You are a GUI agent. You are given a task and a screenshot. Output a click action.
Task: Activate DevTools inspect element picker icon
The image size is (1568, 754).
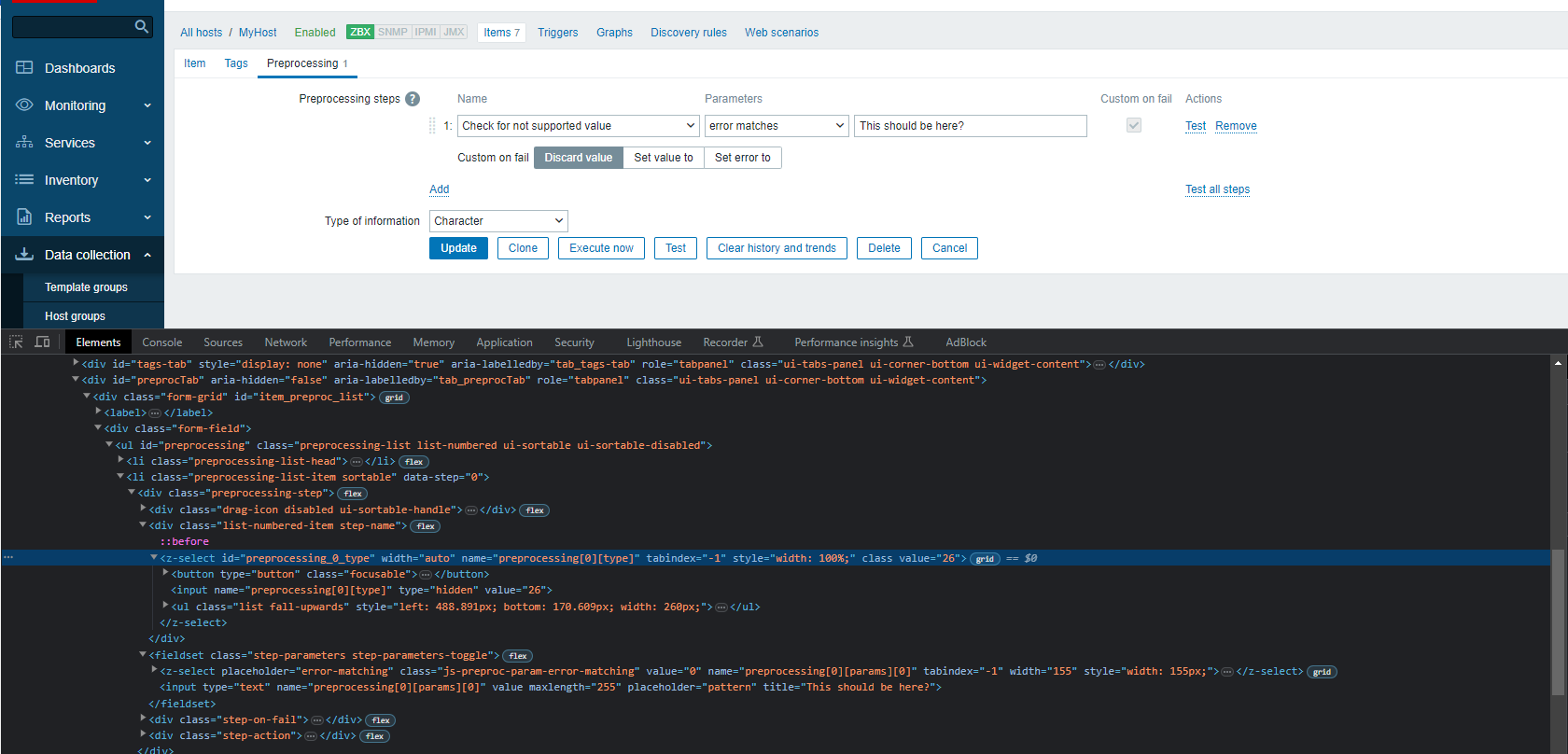click(16, 342)
